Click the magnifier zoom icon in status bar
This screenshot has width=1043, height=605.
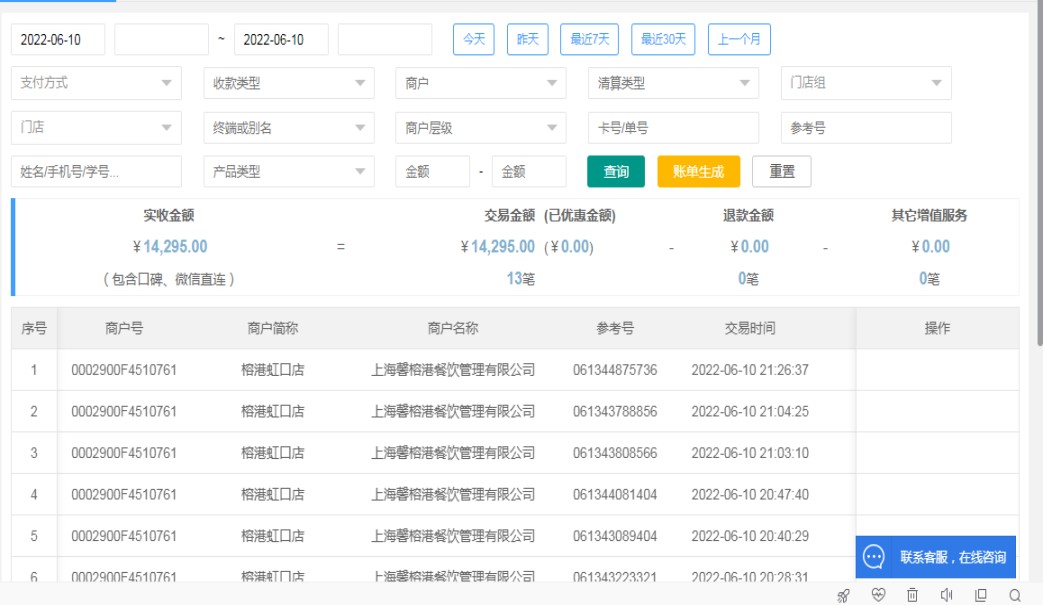(x=1015, y=595)
